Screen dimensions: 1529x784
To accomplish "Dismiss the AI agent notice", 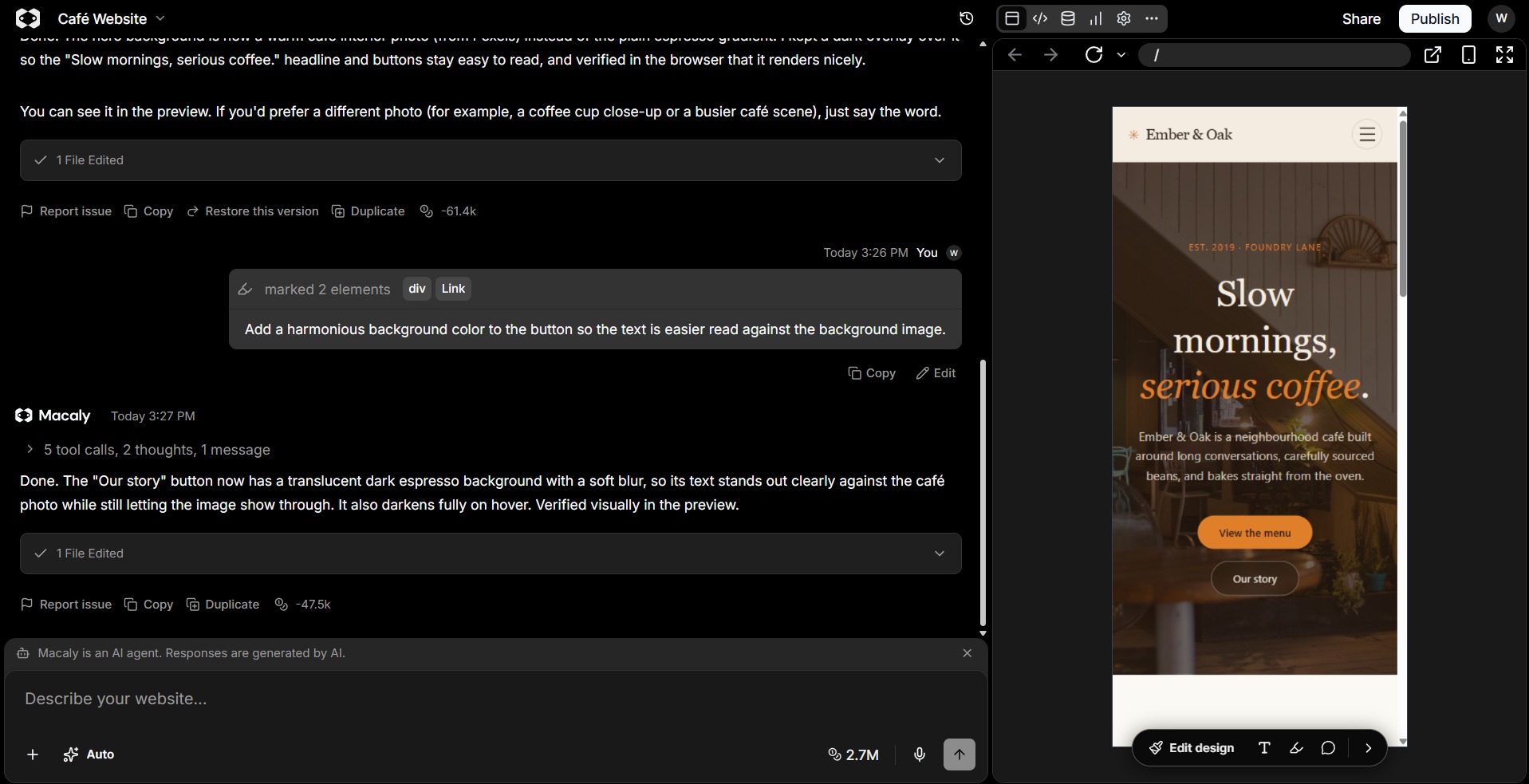I will coord(967,653).
